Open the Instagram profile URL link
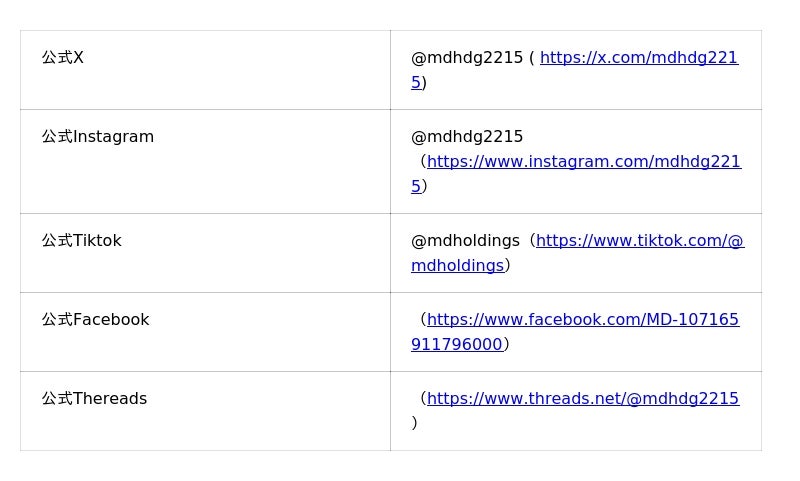 coord(583,162)
